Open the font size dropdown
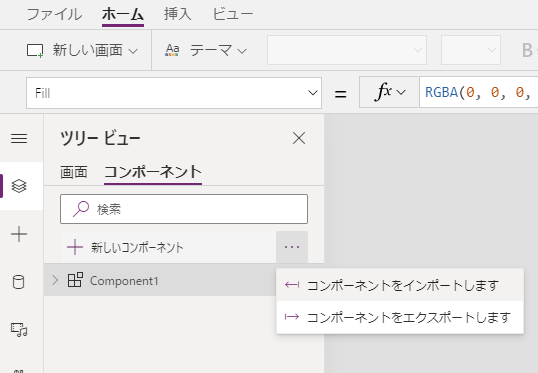 [471, 50]
